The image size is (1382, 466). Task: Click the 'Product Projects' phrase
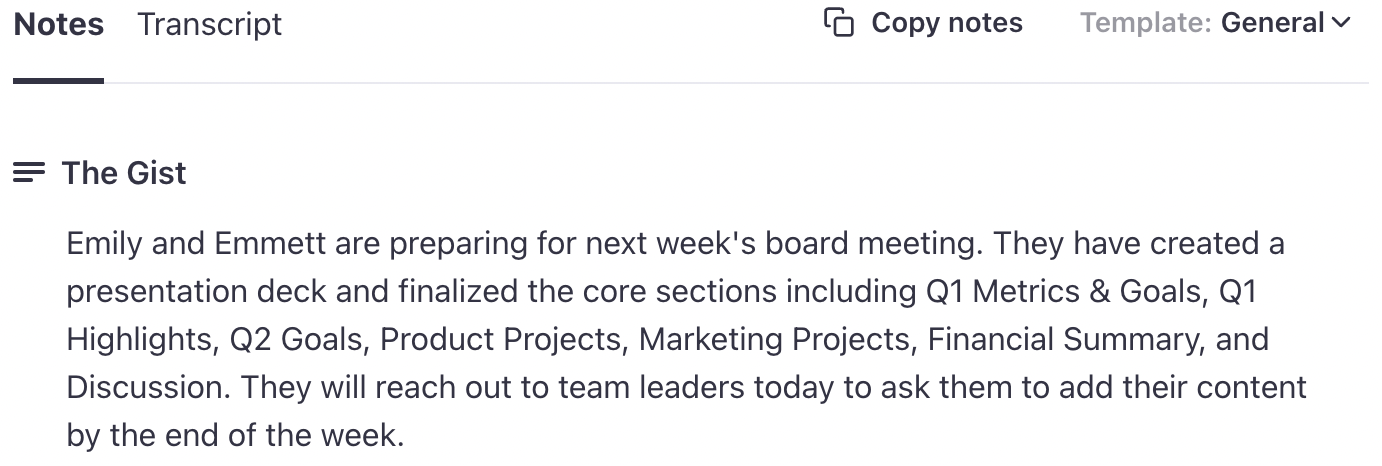pos(500,339)
